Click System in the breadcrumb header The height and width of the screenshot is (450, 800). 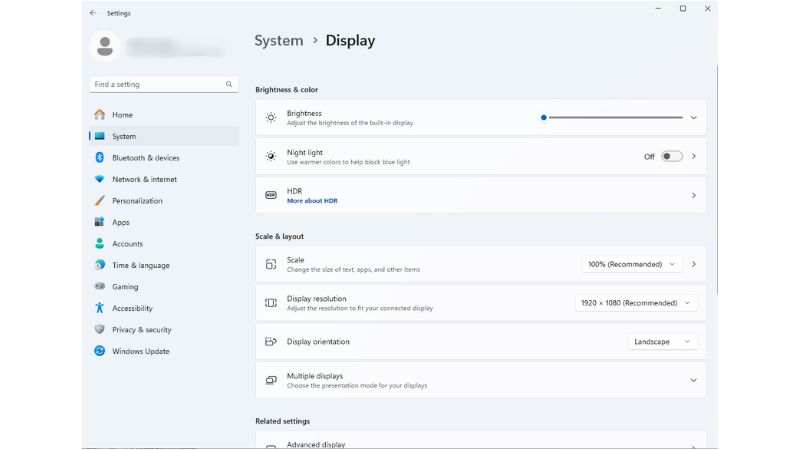coord(278,41)
